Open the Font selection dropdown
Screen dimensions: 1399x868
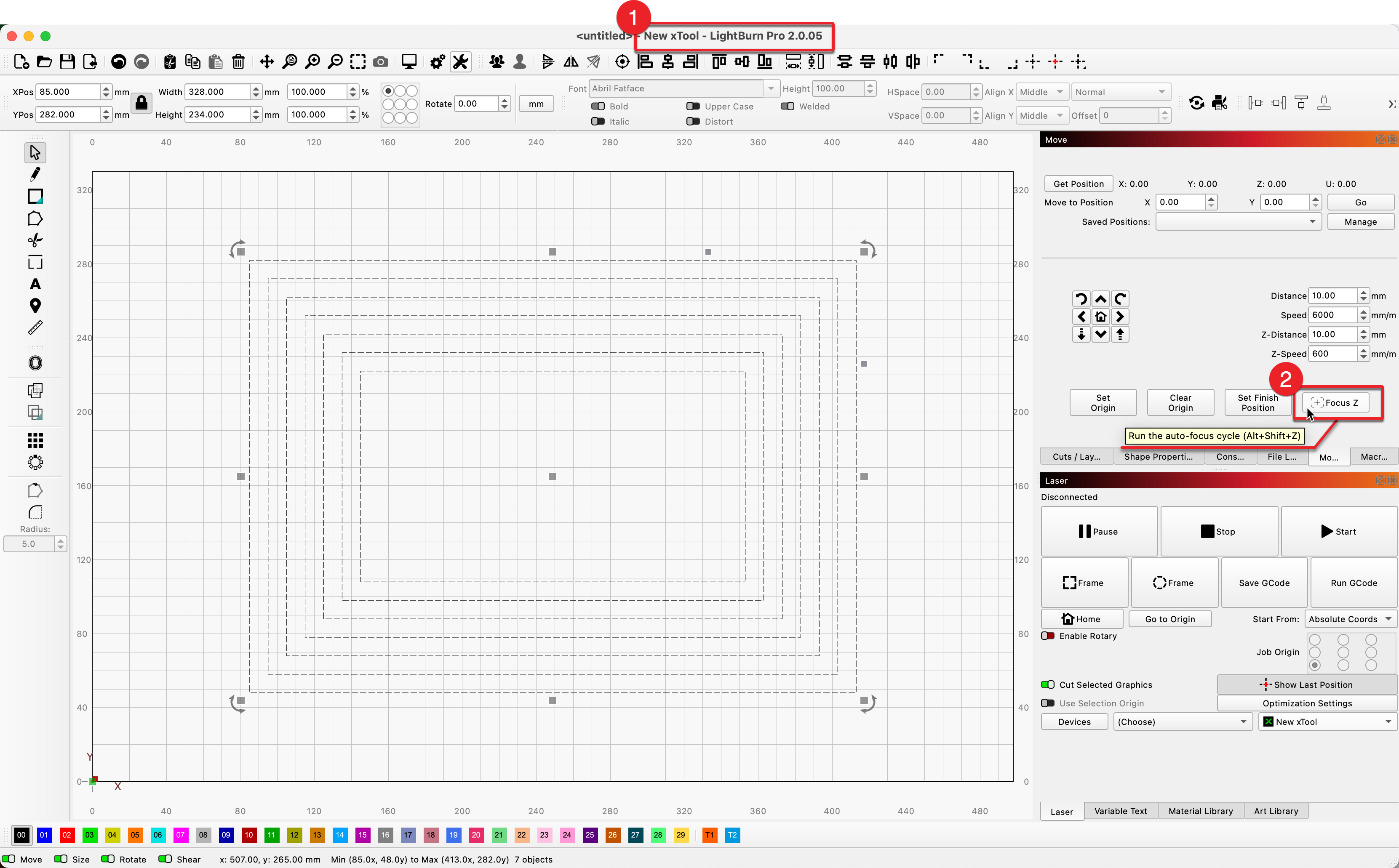683,88
